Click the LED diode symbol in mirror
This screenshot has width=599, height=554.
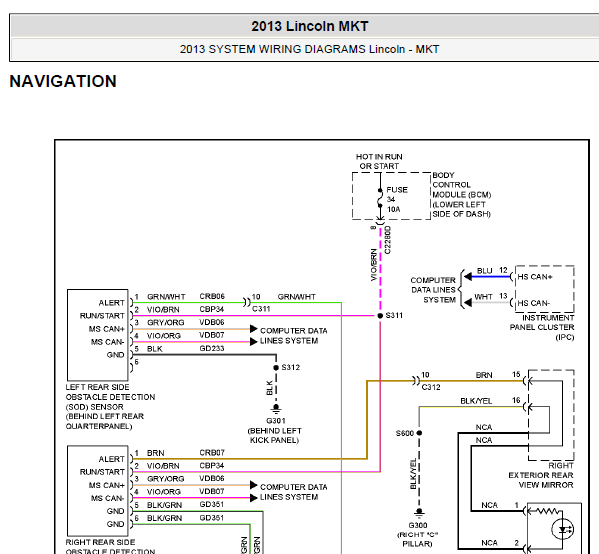pyautogui.click(x=563, y=529)
